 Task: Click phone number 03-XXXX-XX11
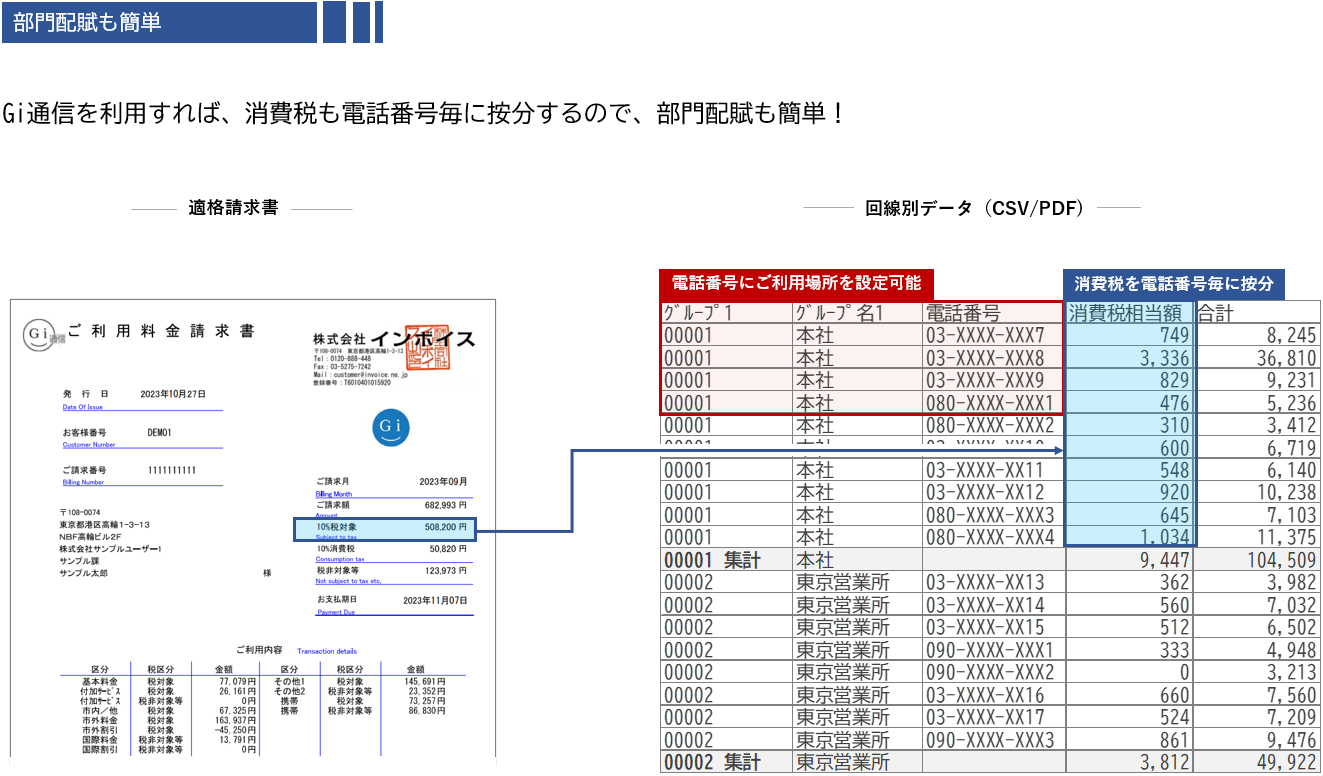tap(984, 470)
